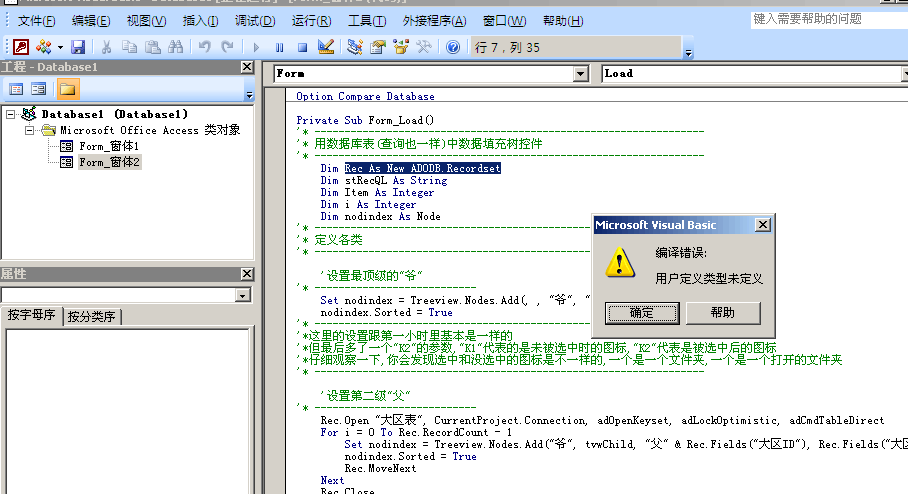Screen dimensions: 908x494
Task: Open the 调试(D) menu
Action: tap(254, 21)
